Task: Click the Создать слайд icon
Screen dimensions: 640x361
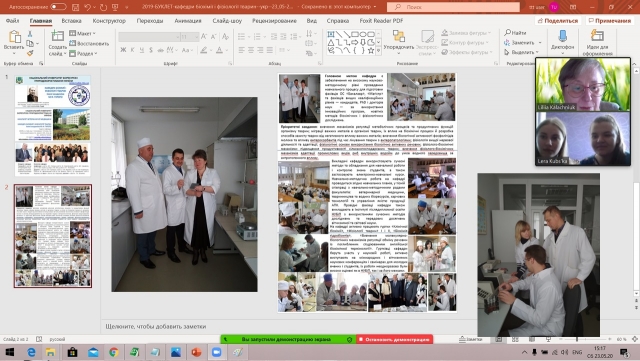Action: click(x=57, y=36)
